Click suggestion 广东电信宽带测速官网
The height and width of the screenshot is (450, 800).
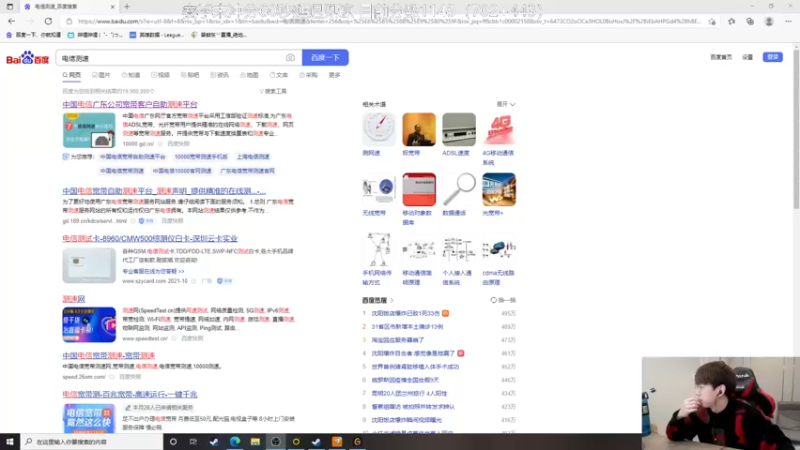click(247, 171)
